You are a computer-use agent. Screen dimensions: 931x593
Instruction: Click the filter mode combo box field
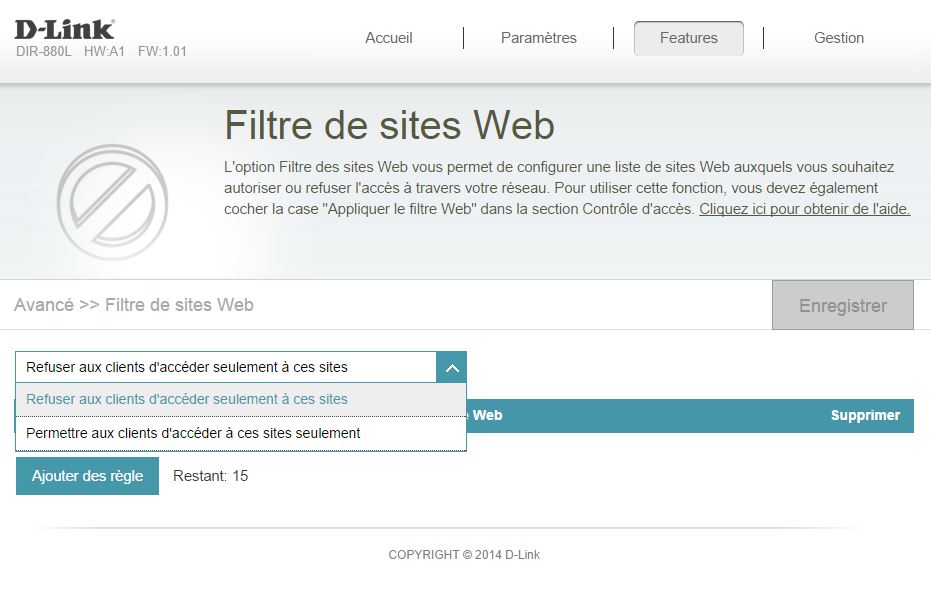226,367
